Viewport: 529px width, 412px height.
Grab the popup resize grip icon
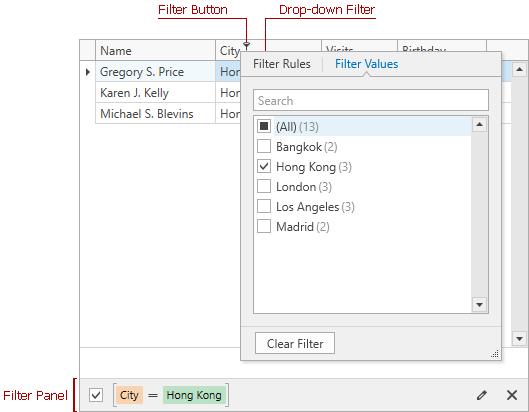(x=495, y=354)
